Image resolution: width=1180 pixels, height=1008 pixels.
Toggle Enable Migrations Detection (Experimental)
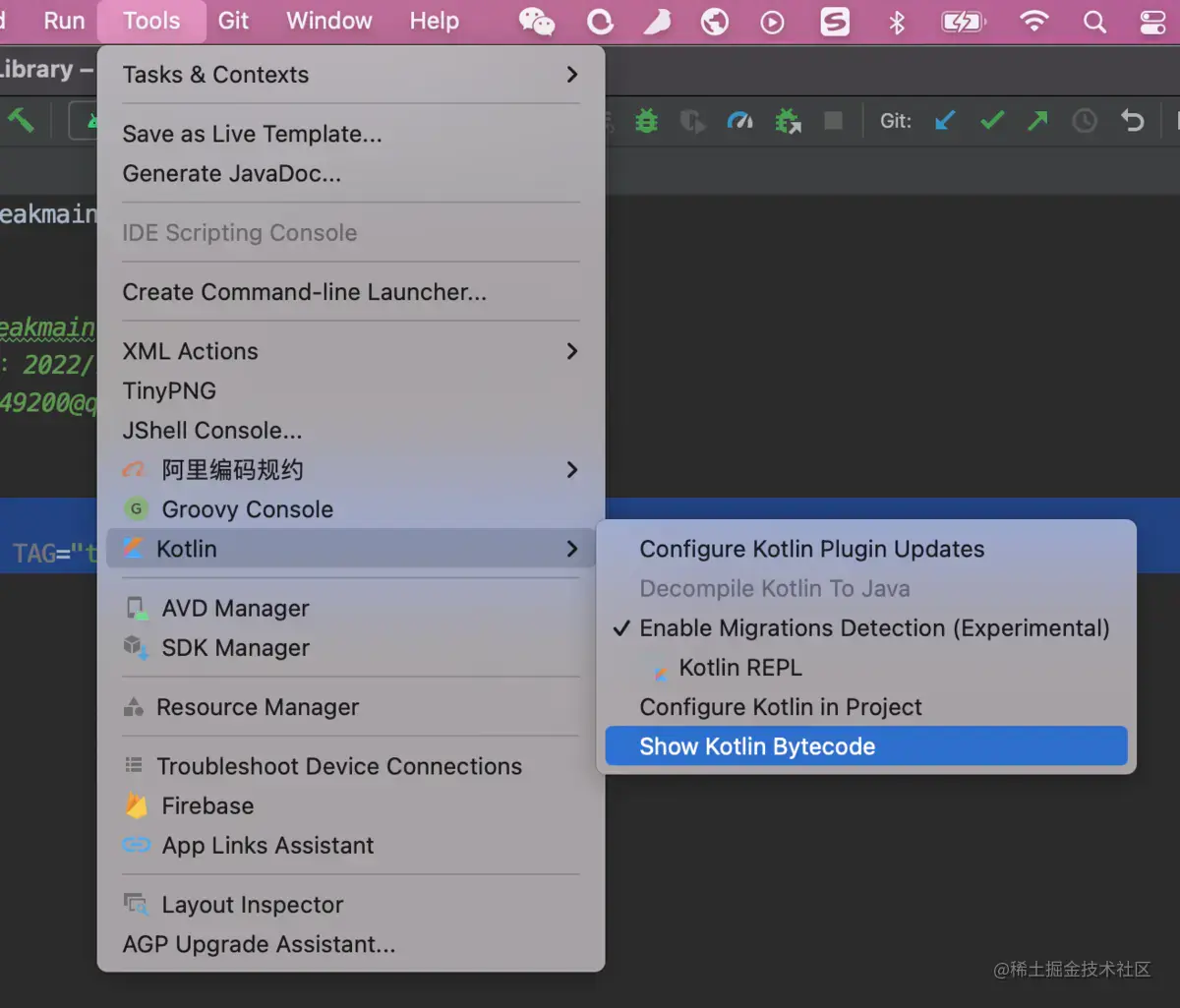866,628
